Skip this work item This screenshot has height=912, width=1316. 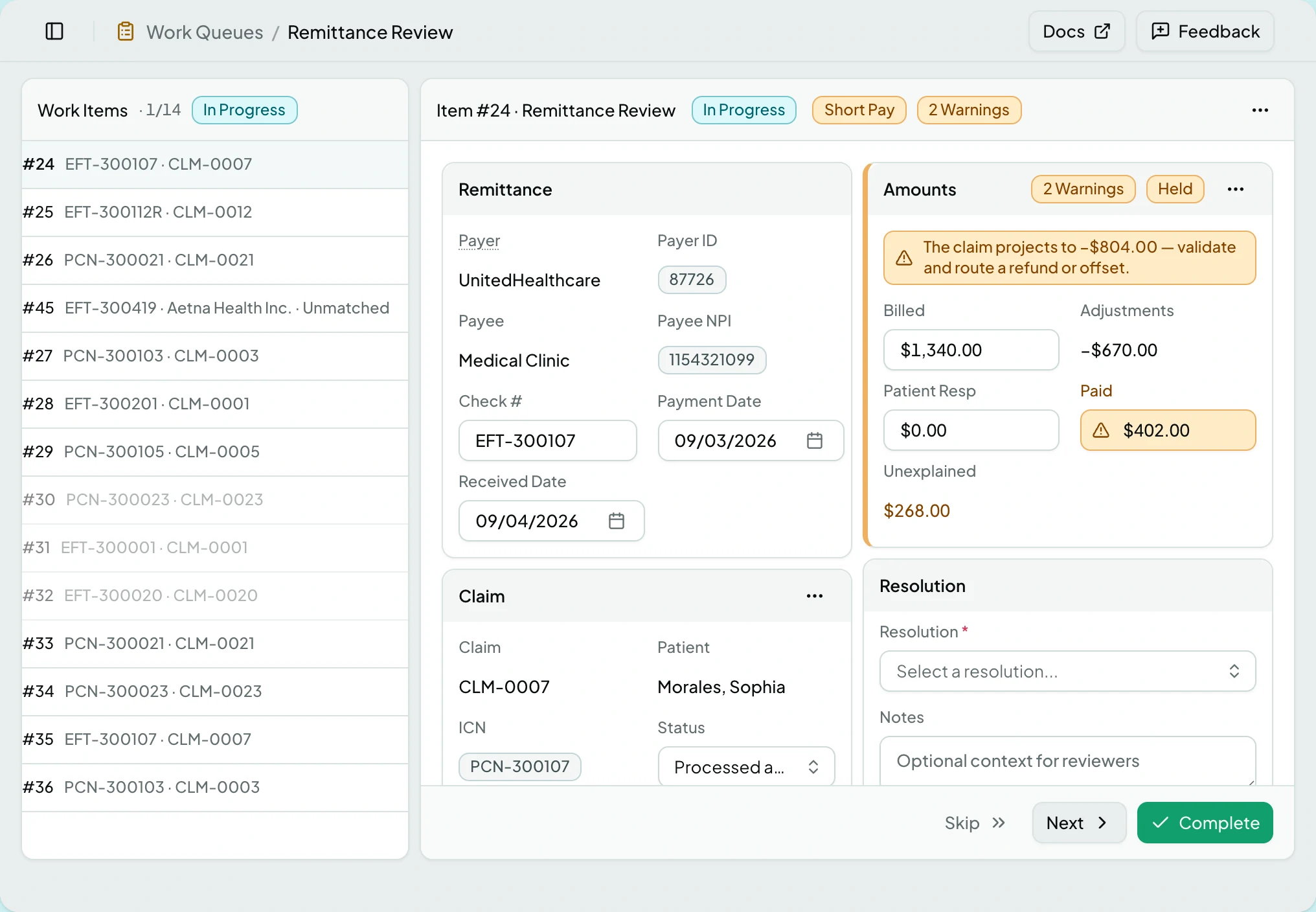click(975, 823)
